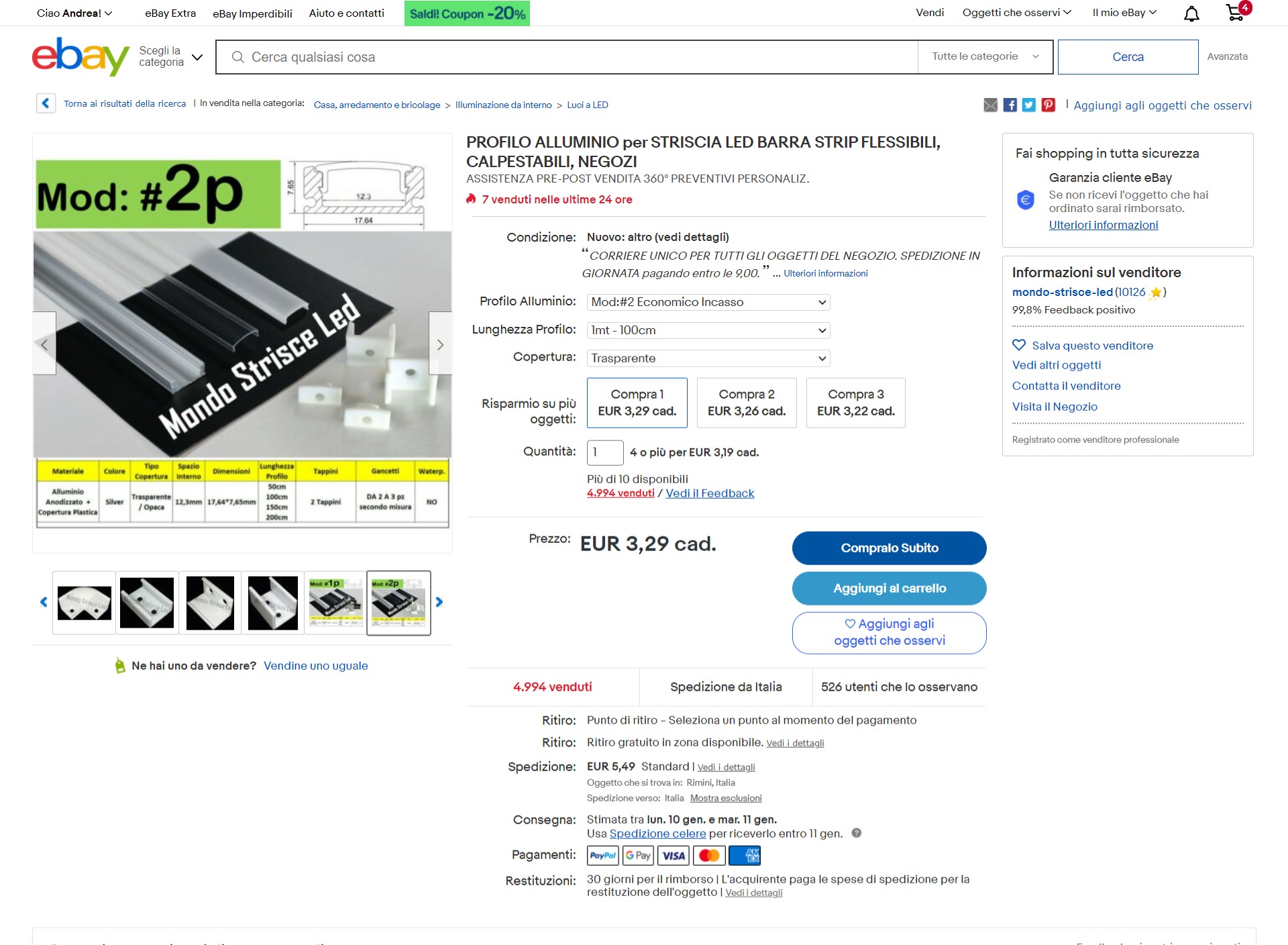Image resolution: width=1288 pixels, height=945 pixels.
Task: Click the Compralo Subito button
Action: click(890, 548)
